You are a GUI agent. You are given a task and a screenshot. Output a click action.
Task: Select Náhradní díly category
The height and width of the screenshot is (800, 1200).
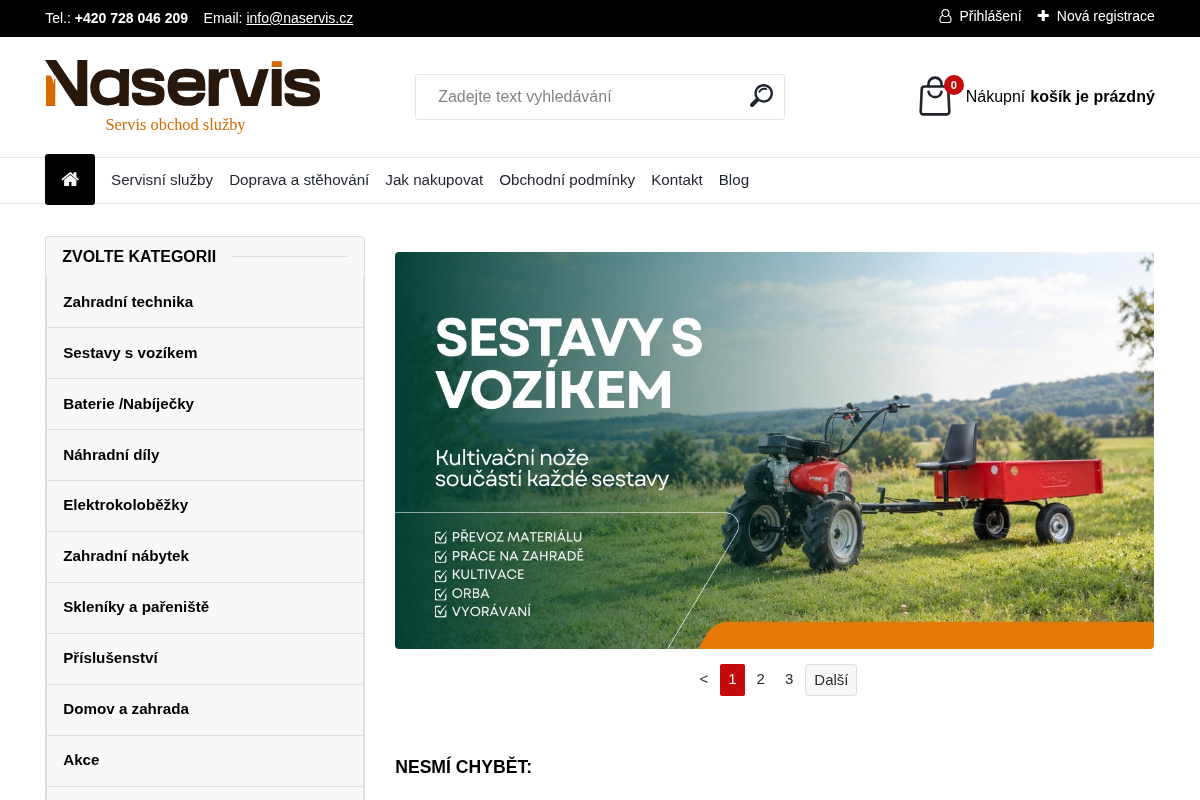point(205,455)
